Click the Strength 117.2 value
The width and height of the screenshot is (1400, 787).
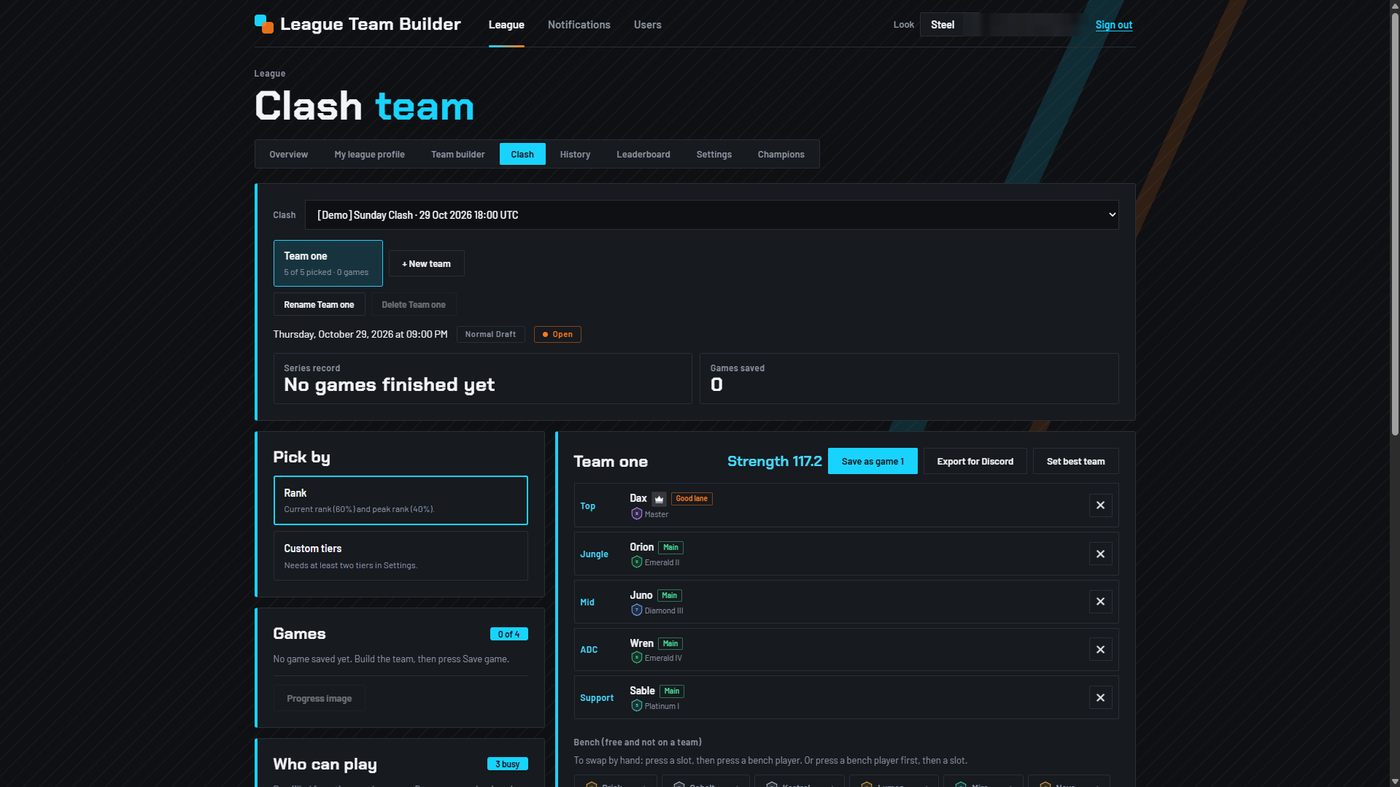pos(774,461)
